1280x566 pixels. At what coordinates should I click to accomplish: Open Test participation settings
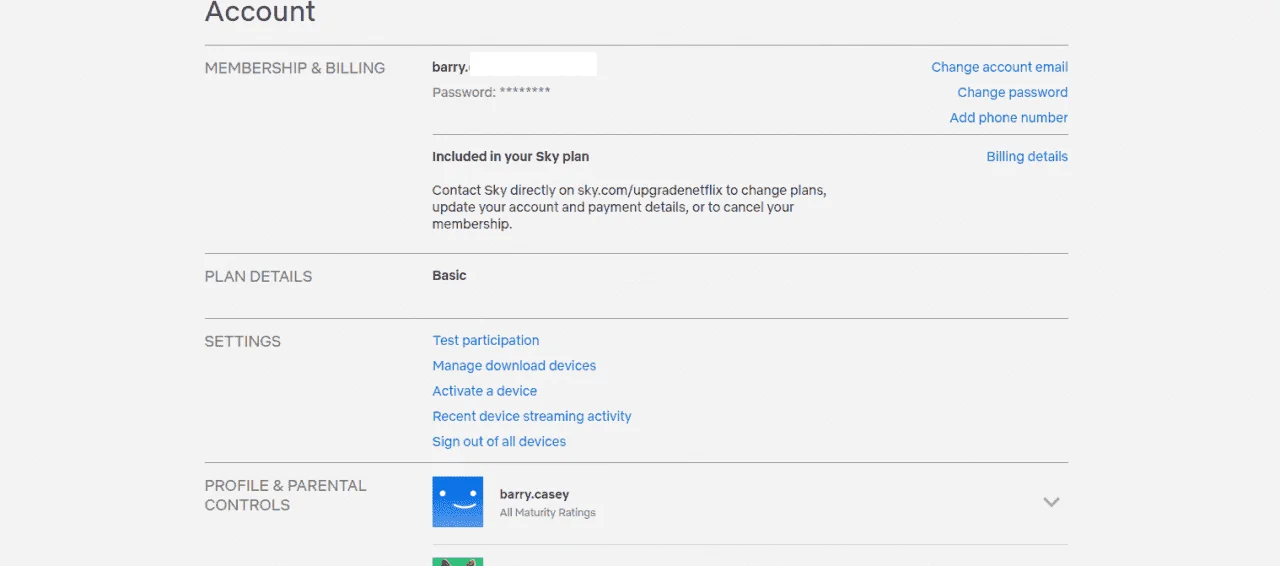(x=485, y=340)
